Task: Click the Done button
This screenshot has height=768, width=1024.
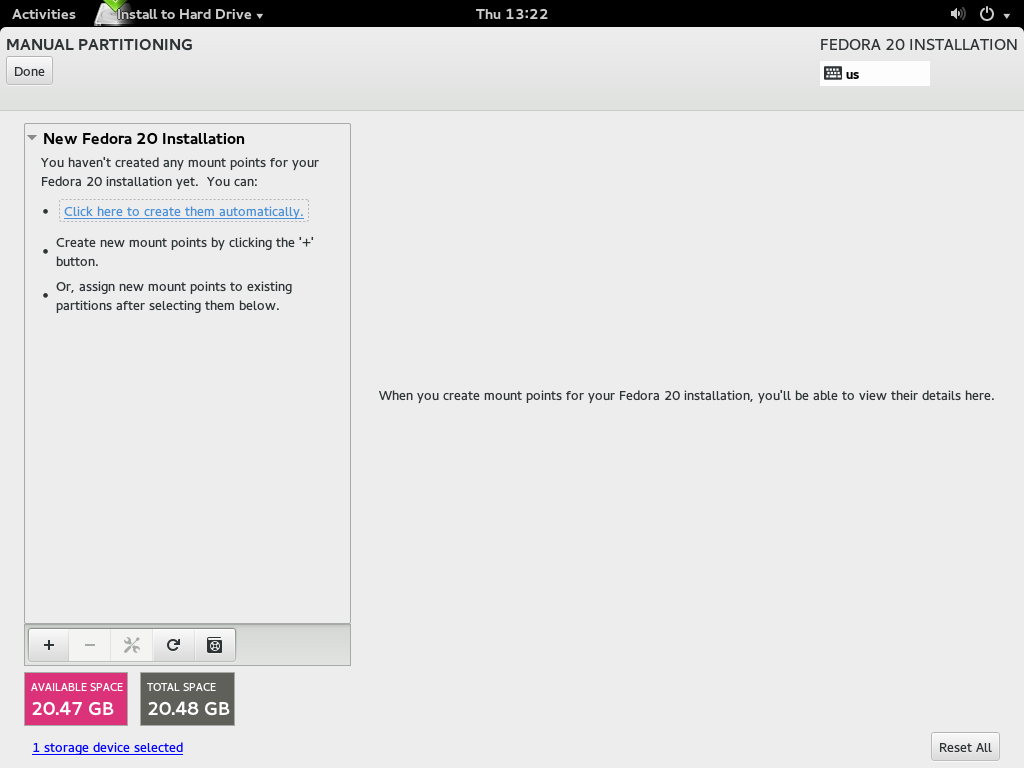Action: (29, 71)
